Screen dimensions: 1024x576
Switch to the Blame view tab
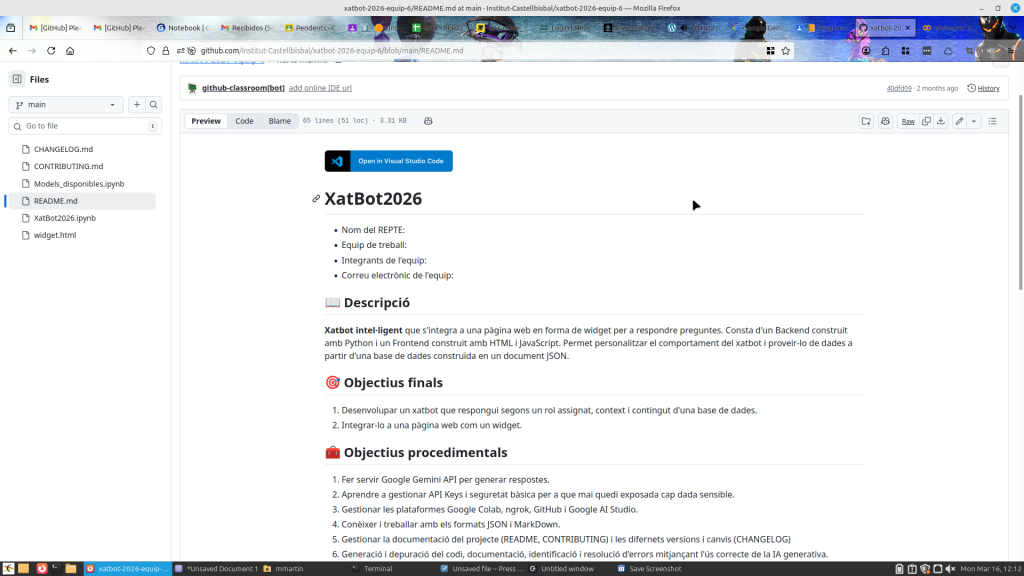(280, 121)
